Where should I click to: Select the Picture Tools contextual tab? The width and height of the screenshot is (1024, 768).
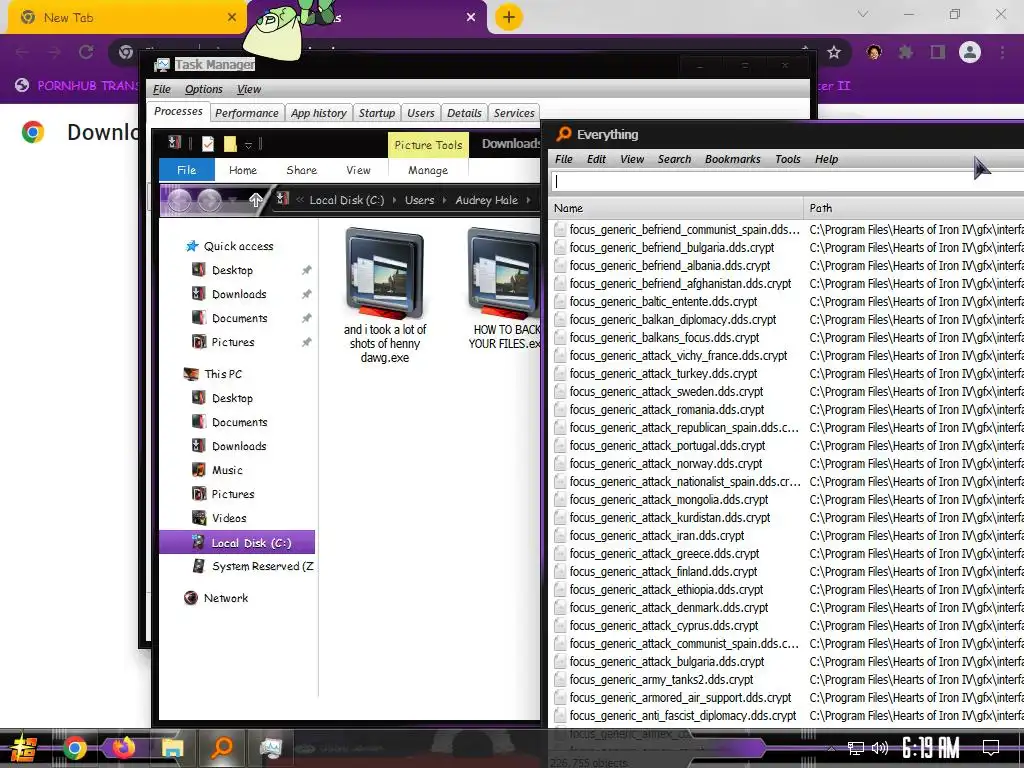tap(428, 145)
